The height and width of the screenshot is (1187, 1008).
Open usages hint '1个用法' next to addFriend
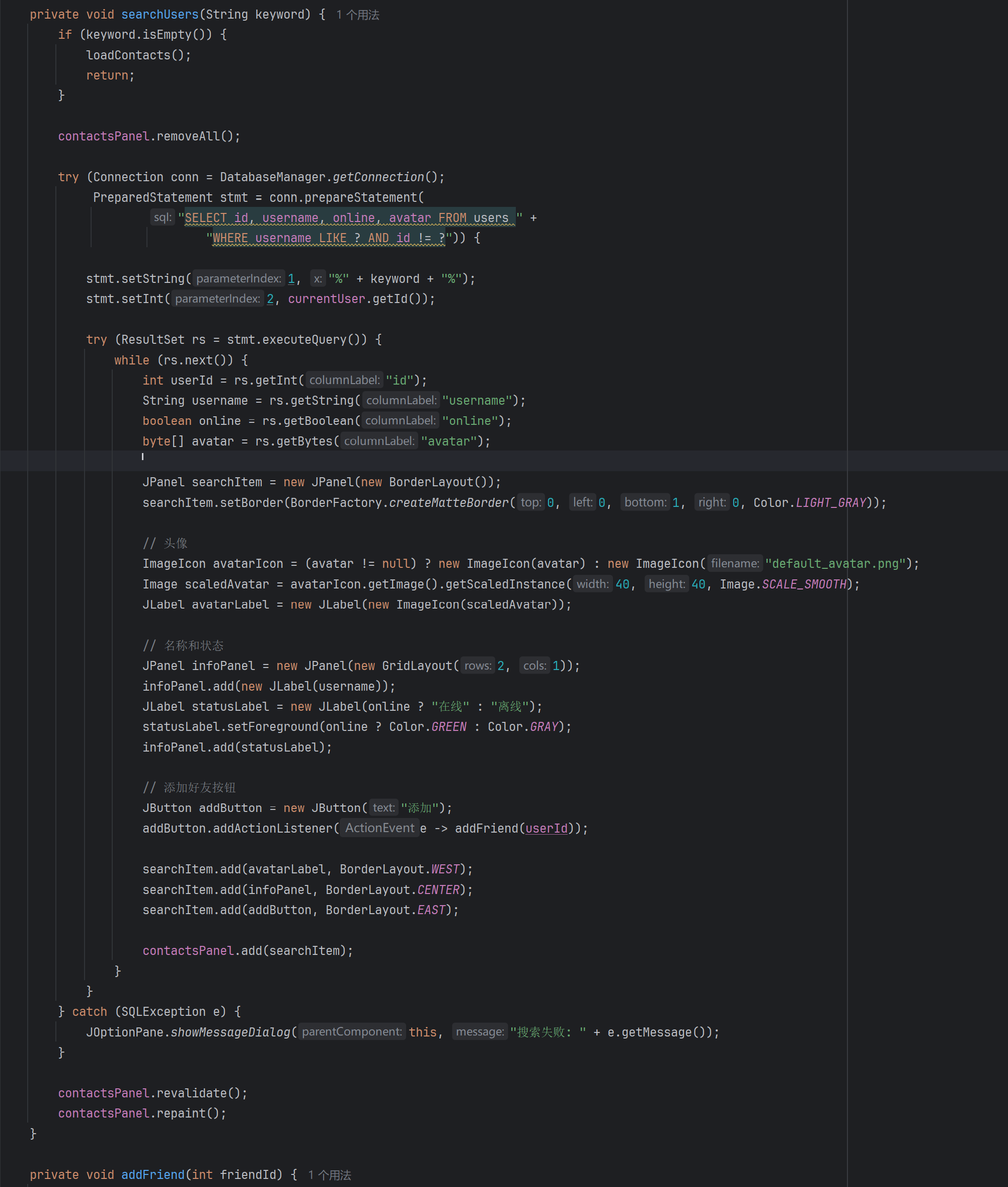329,1175
